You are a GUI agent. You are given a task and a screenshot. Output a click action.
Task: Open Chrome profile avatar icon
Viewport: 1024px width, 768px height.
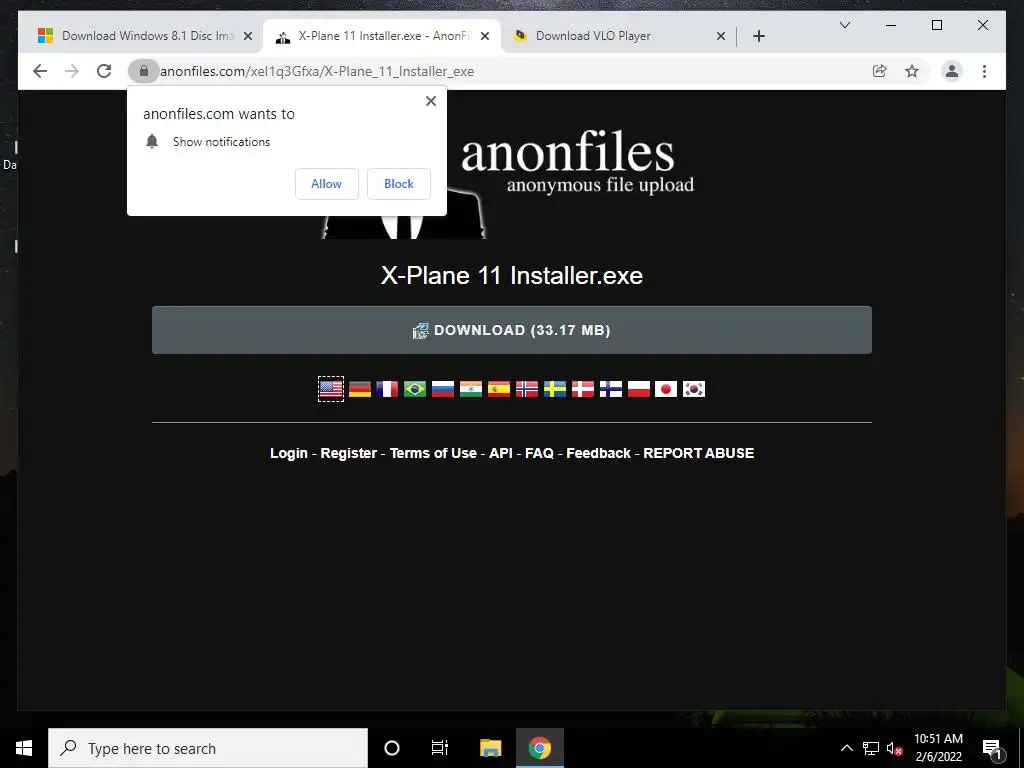point(952,71)
